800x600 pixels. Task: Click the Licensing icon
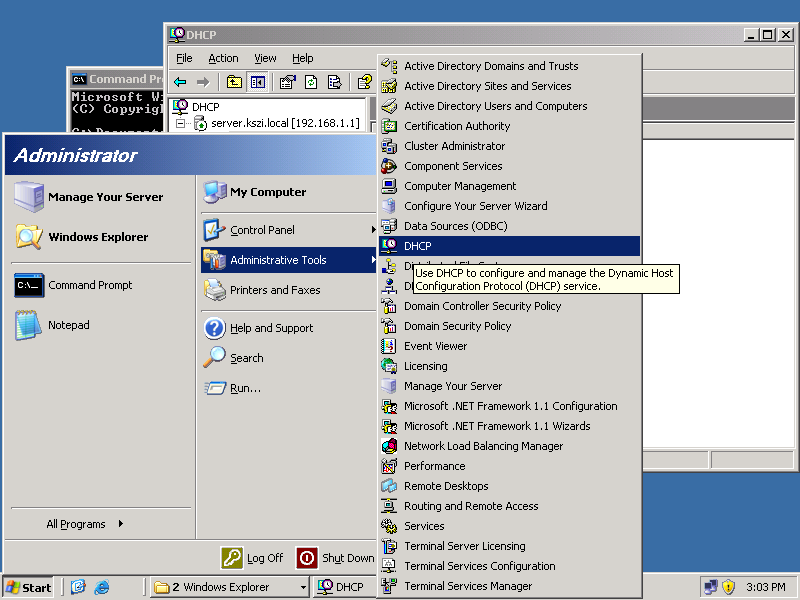(389, 366)
